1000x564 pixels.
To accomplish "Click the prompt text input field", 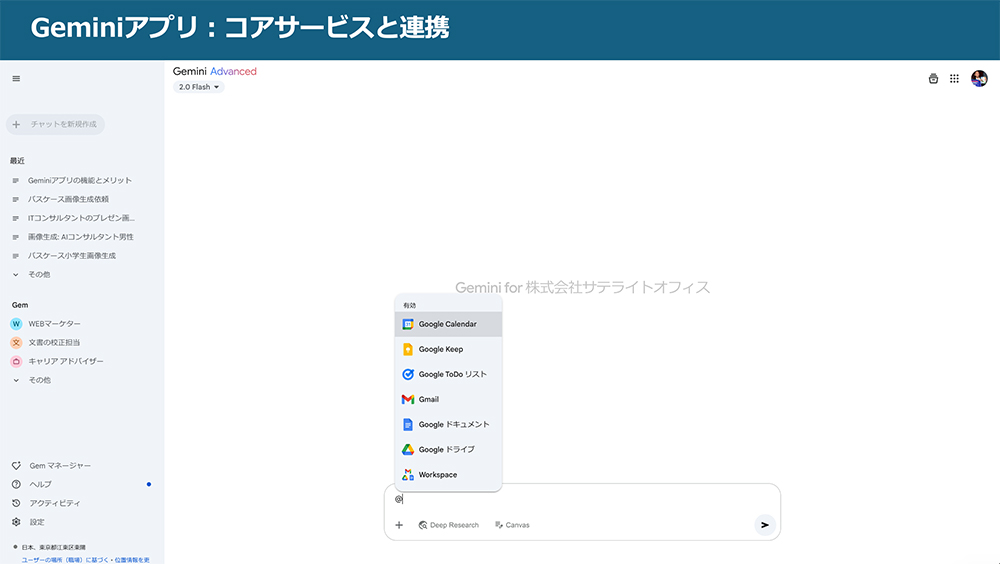I will pos(582,499).
